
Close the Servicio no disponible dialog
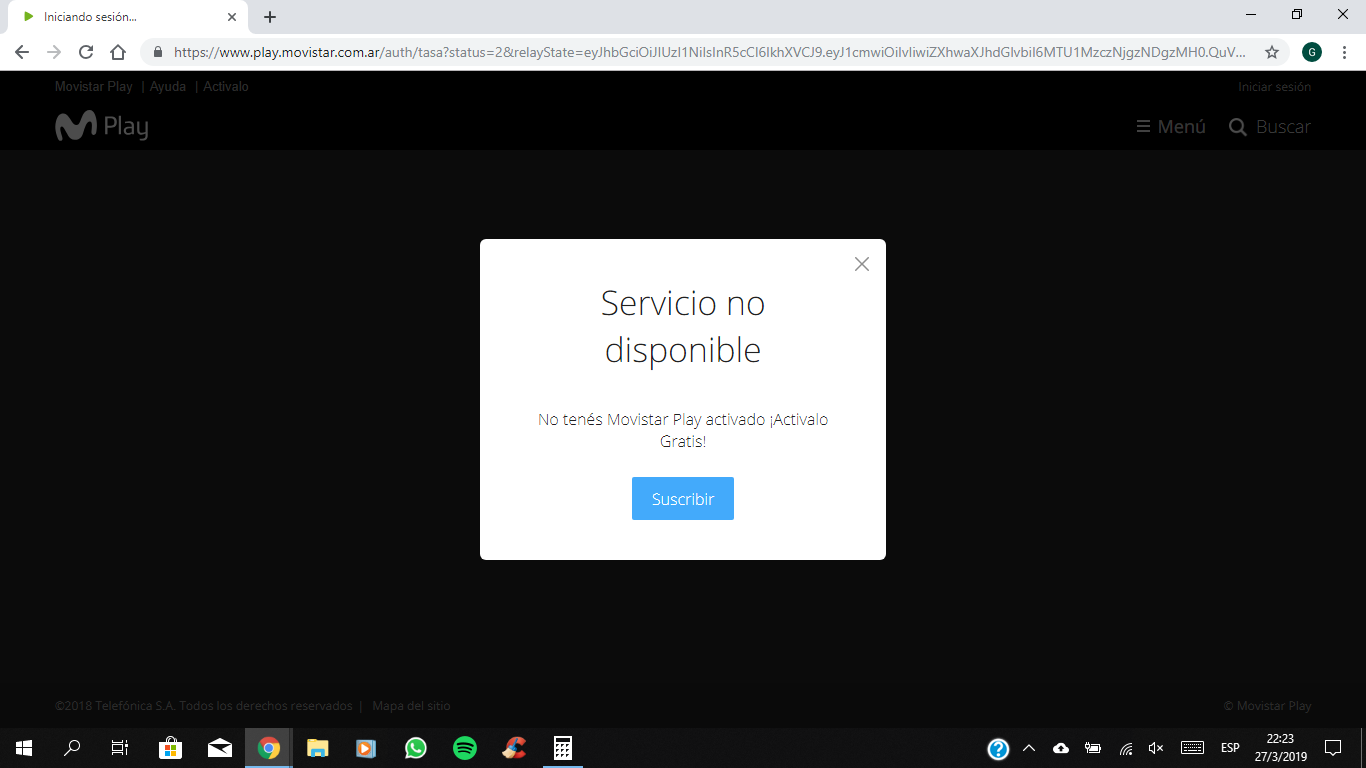[861, 264]
